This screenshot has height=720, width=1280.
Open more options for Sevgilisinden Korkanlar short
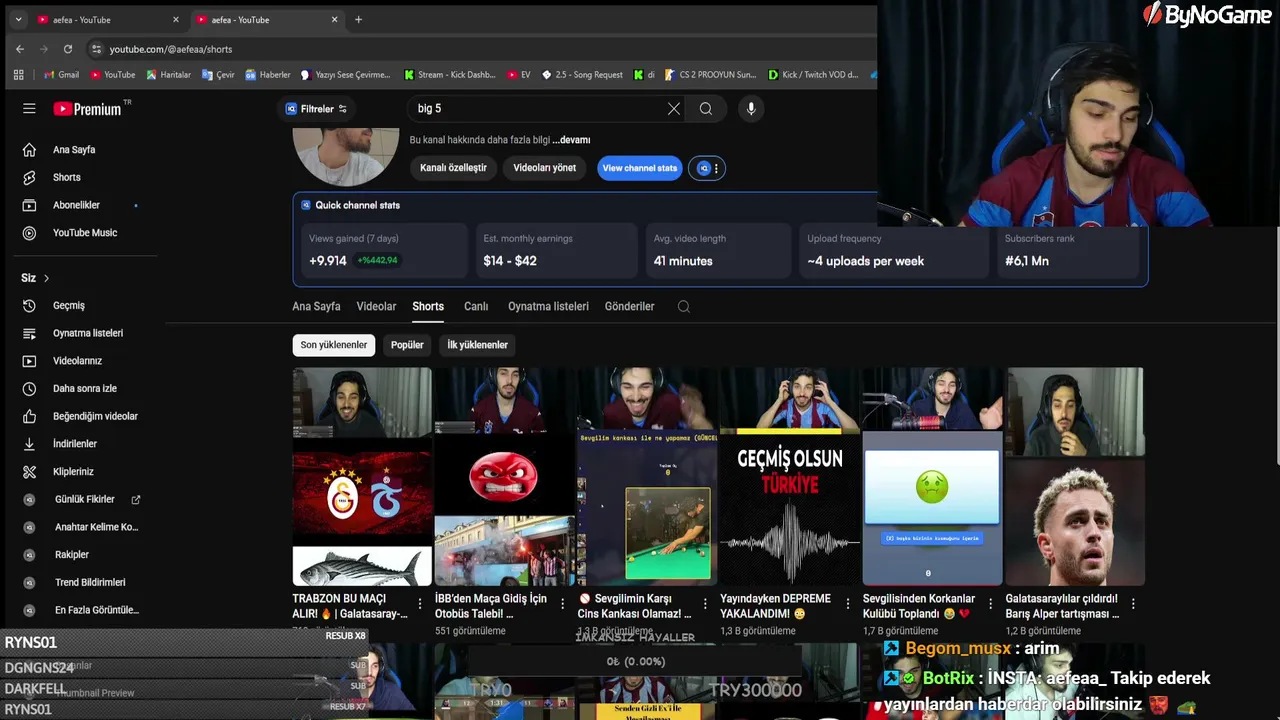[990, 604]
